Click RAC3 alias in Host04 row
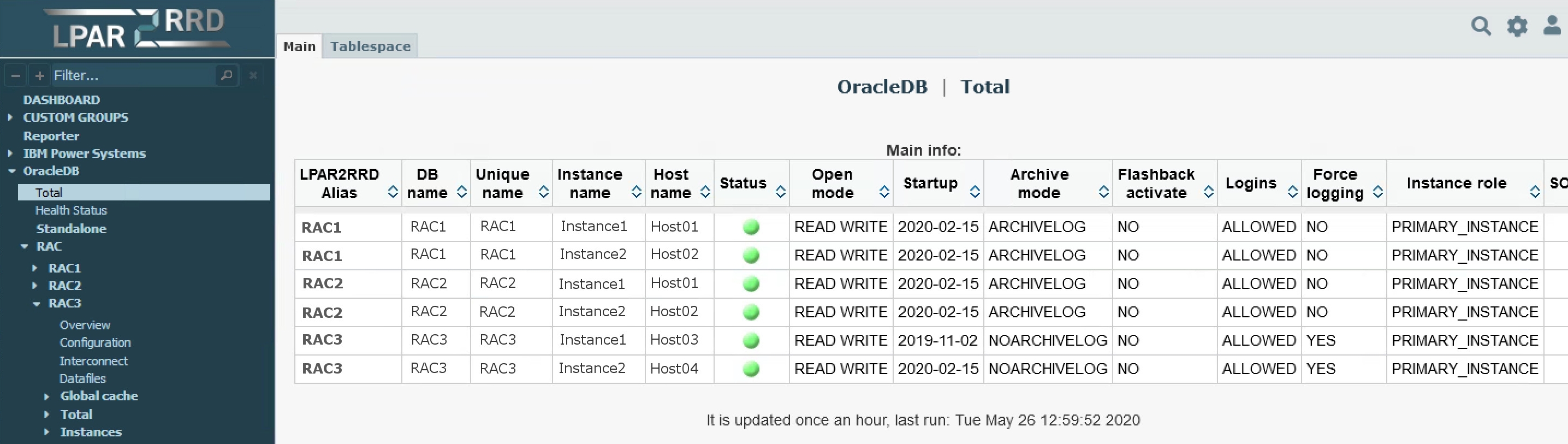Image resolution: width=1568 pixels, height=444 pixels. coord(322,369)
